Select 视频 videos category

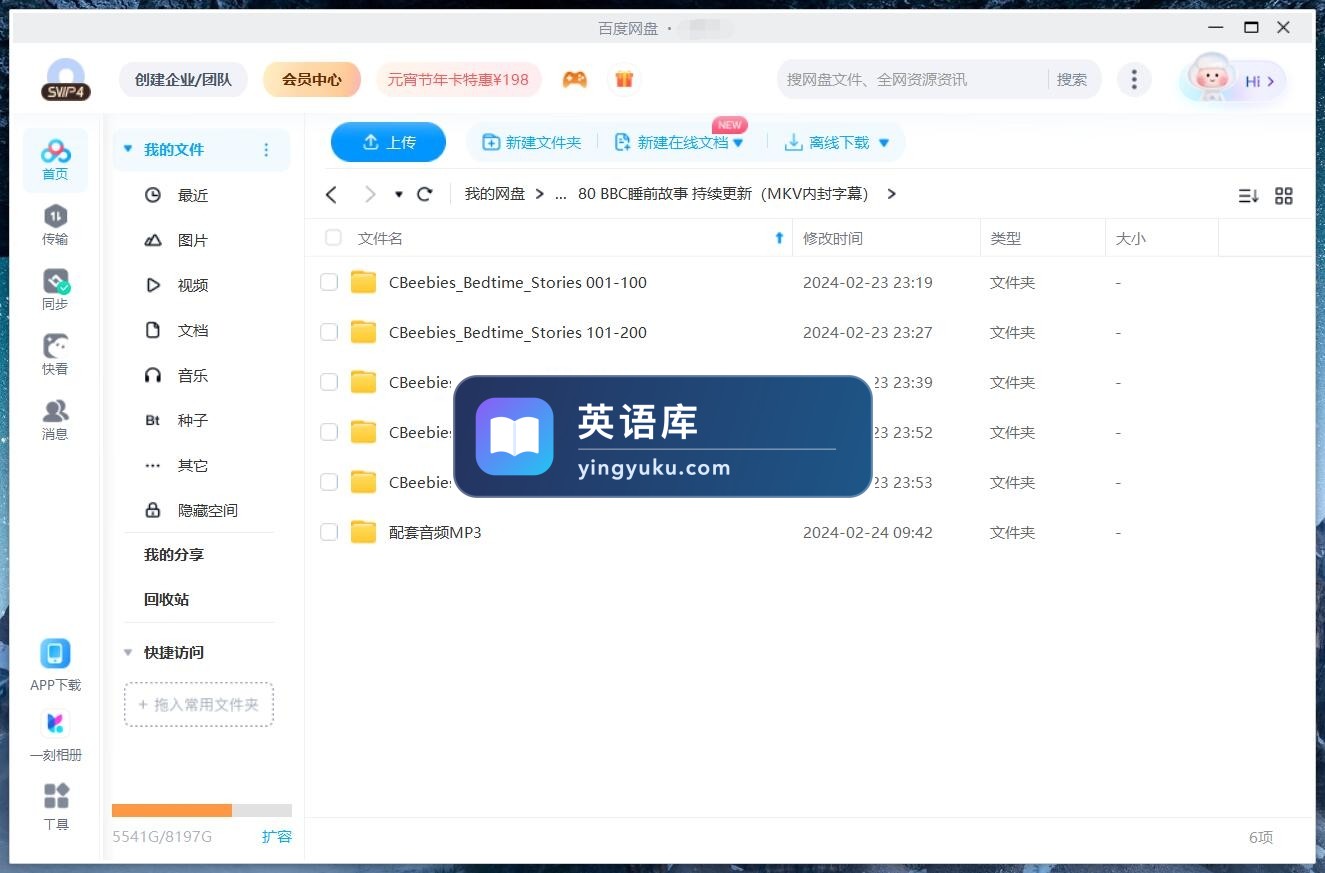point(193,285)
